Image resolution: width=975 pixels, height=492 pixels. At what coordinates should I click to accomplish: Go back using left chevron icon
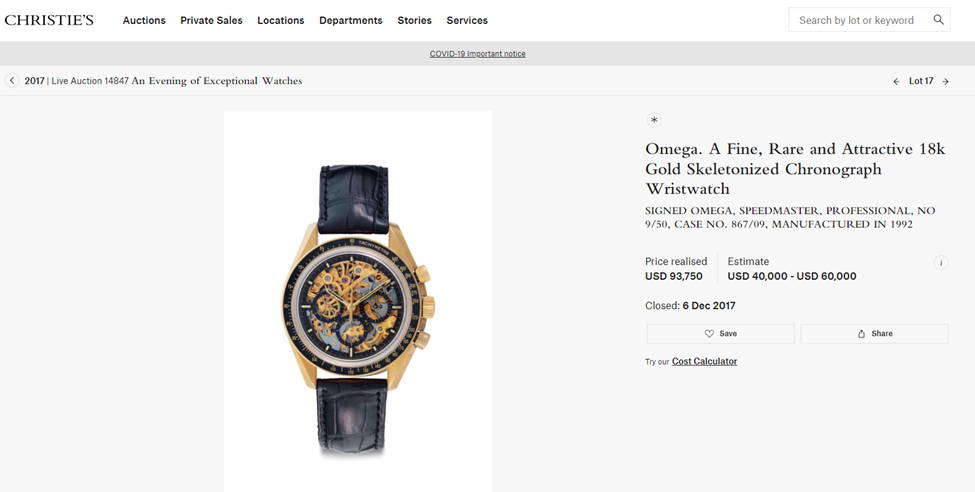point(12,81)
